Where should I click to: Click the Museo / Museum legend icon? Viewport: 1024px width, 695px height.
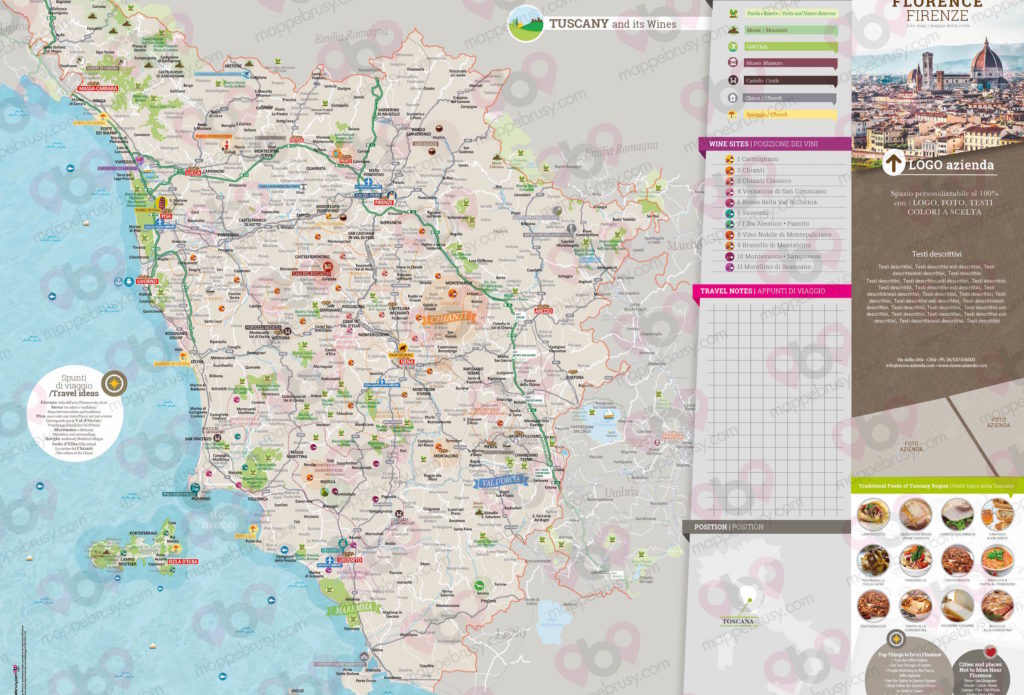click(733, 63)
